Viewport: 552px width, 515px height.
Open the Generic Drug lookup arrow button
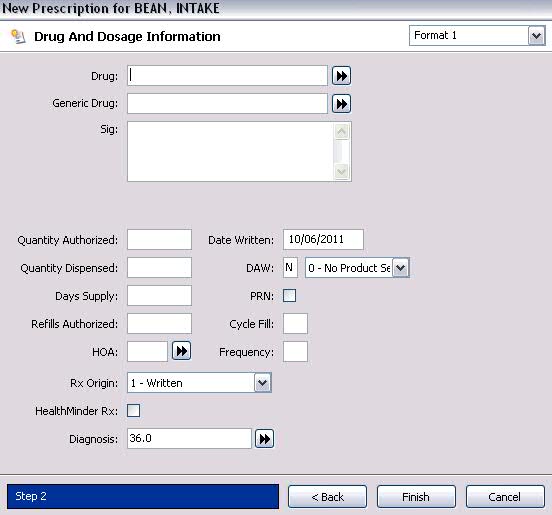[341, 104]
